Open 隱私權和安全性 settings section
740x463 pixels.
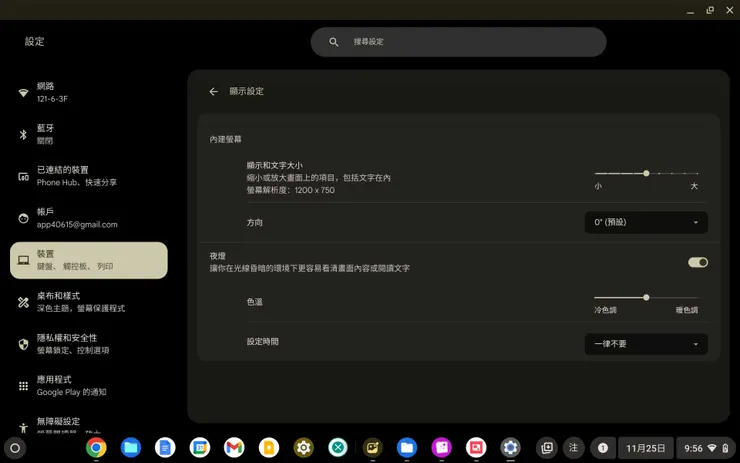click(x=89, y=344)
